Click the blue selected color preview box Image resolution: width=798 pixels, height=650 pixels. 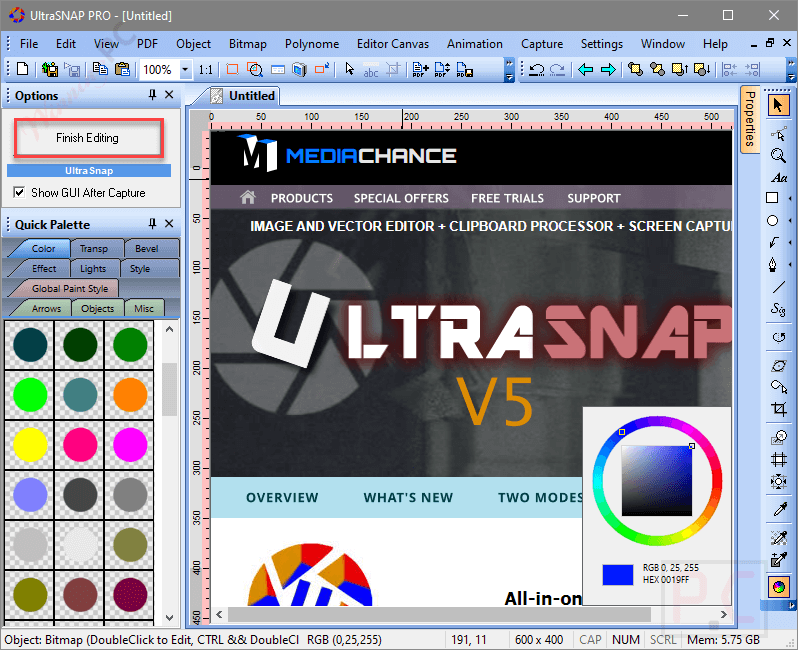click(617, 574)
